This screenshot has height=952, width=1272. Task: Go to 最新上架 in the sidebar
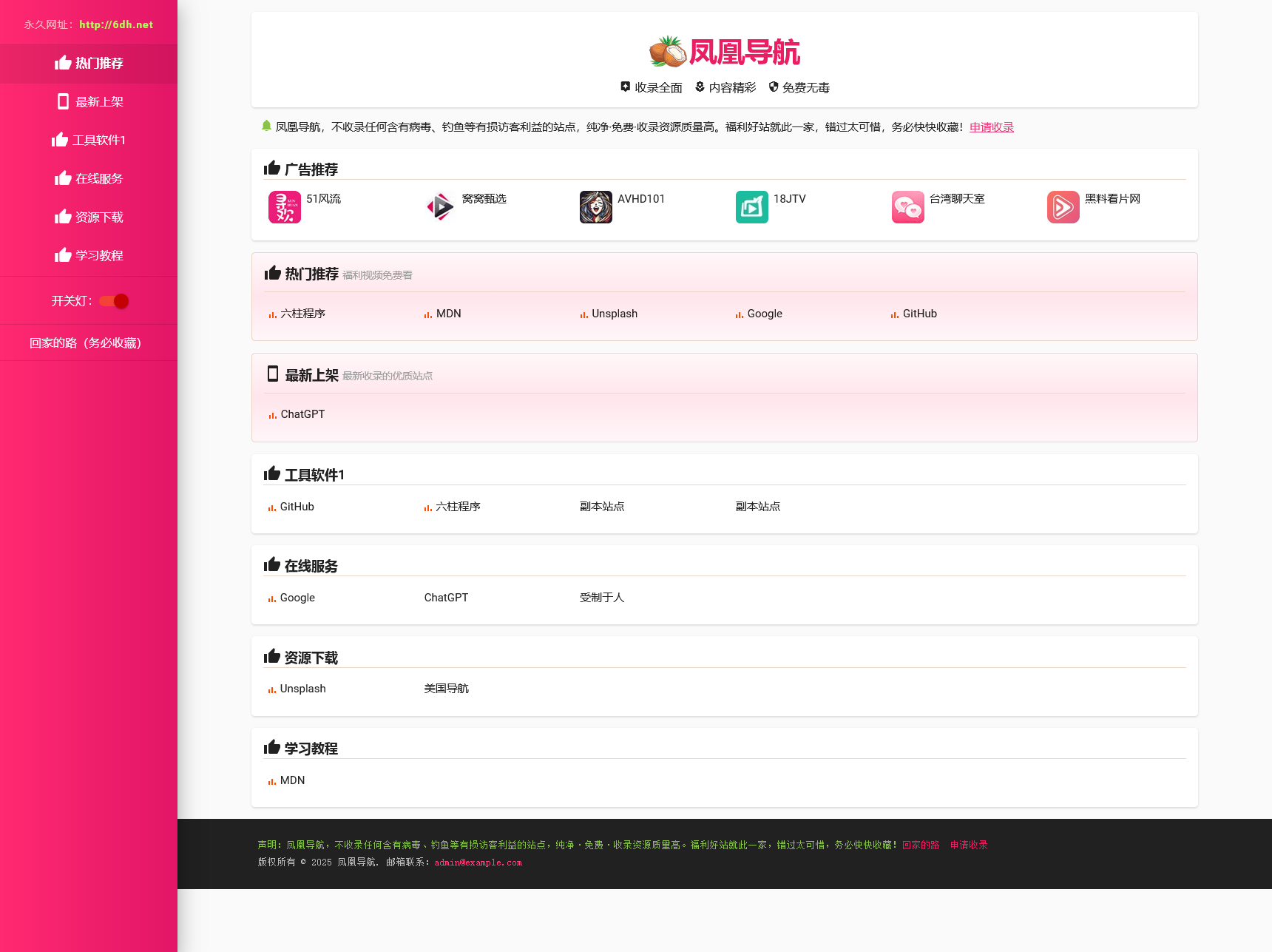[x=89, y=102]
